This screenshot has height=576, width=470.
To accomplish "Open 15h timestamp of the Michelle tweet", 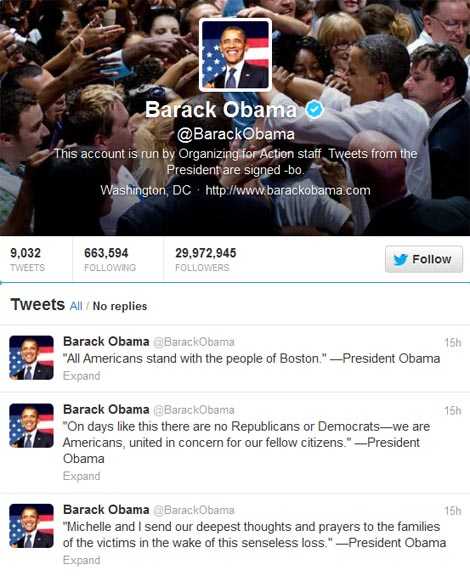I will pos(452,511).
